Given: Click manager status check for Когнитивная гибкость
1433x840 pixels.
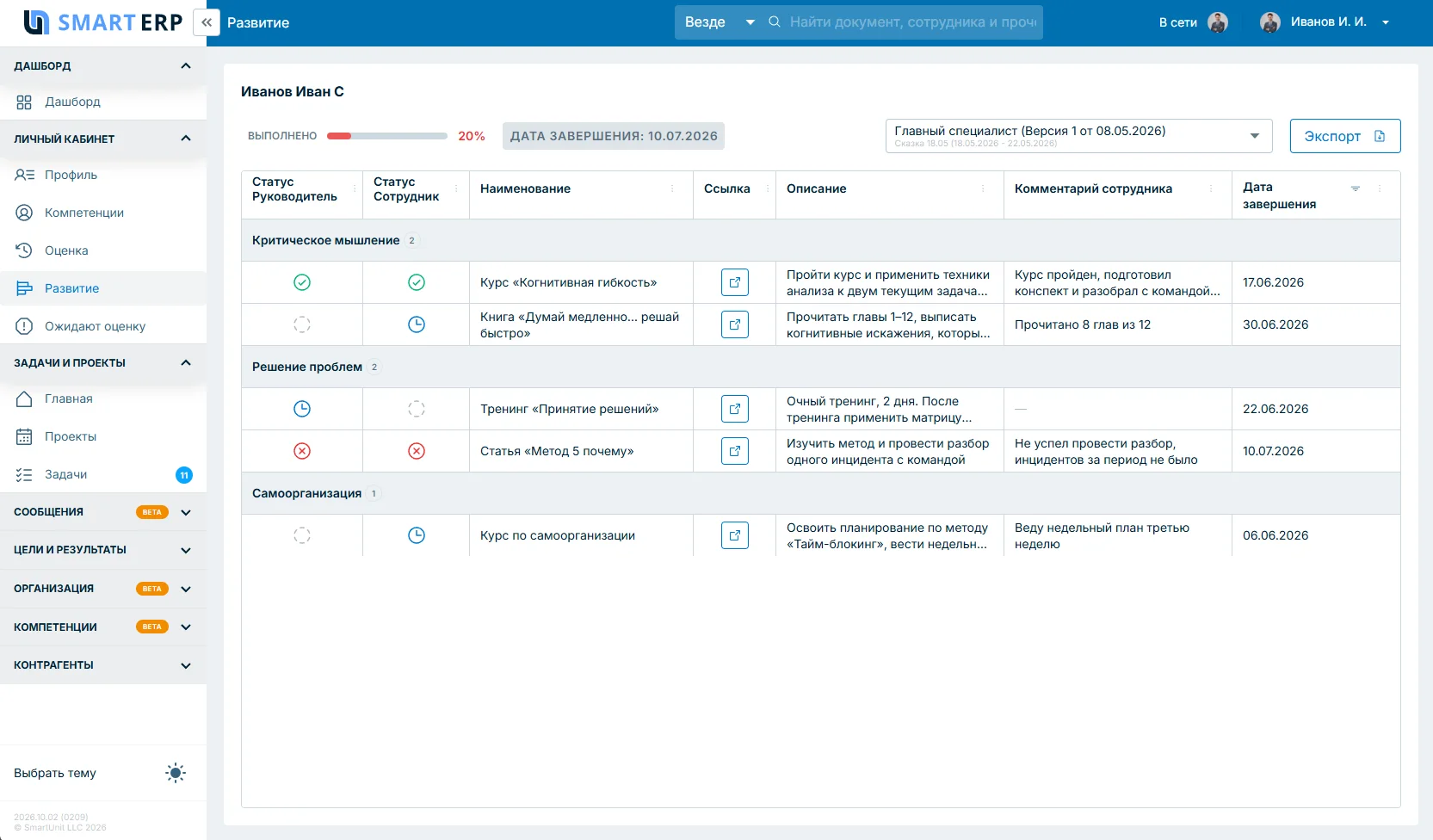Looking at the screenshot, I should pyautogui.click(x=302, y=282).
